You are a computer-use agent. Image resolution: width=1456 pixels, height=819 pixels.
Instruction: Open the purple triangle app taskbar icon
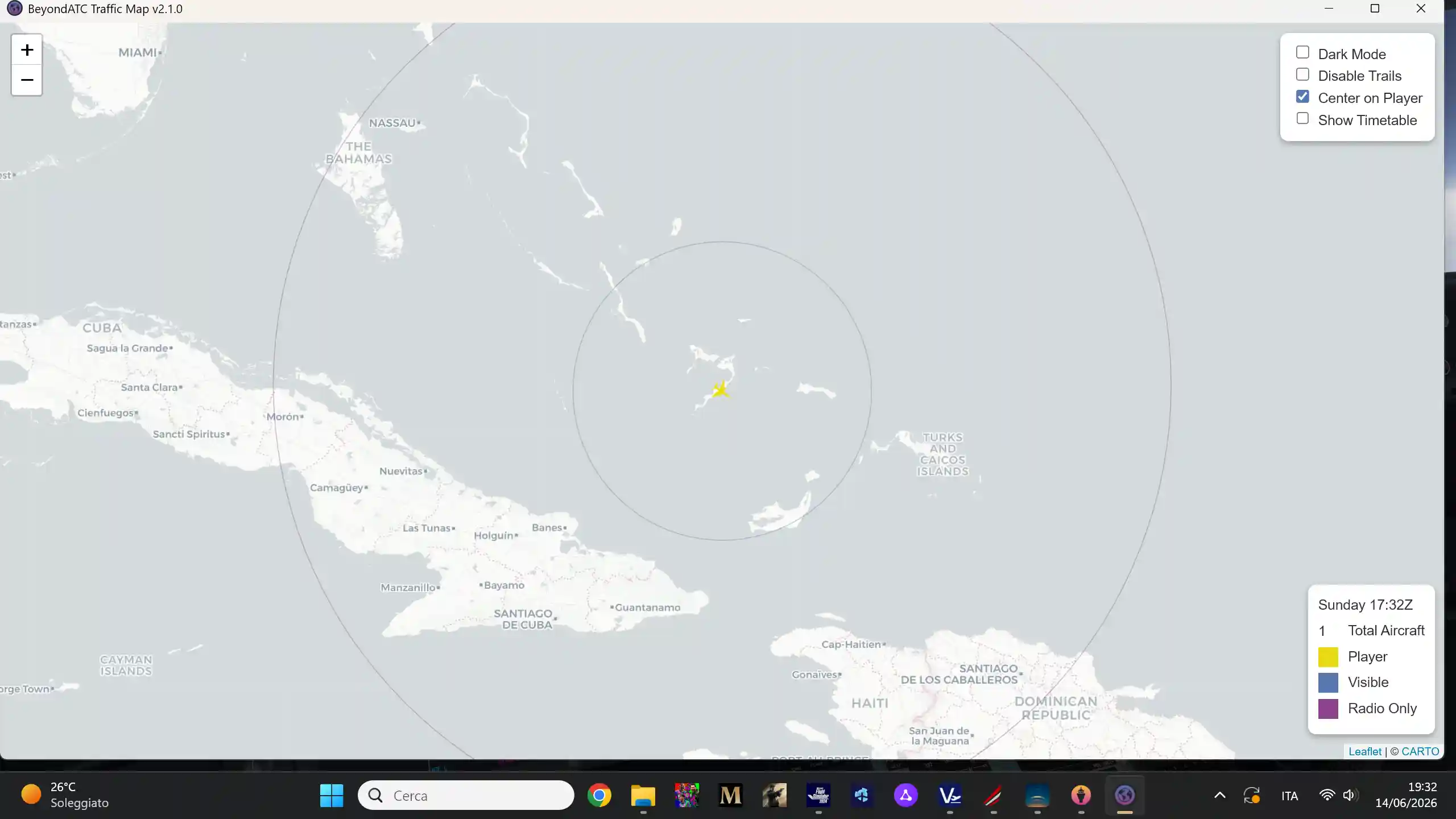906,795
